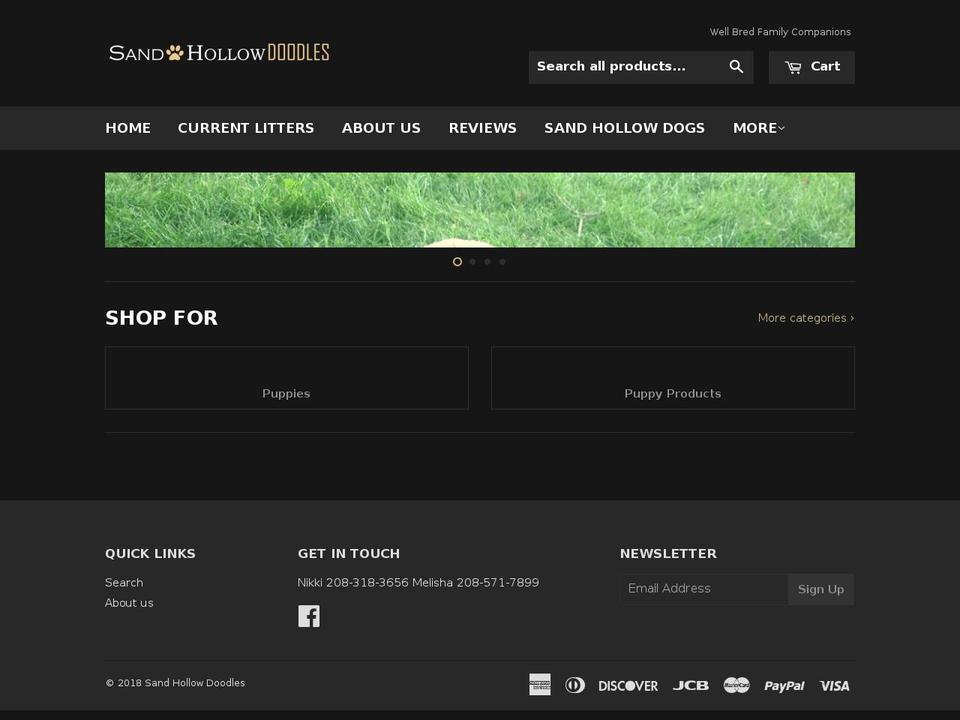Screen dimensions: 960x720
Task: Expand the More dropdown menu
Action: coord(759,128)
